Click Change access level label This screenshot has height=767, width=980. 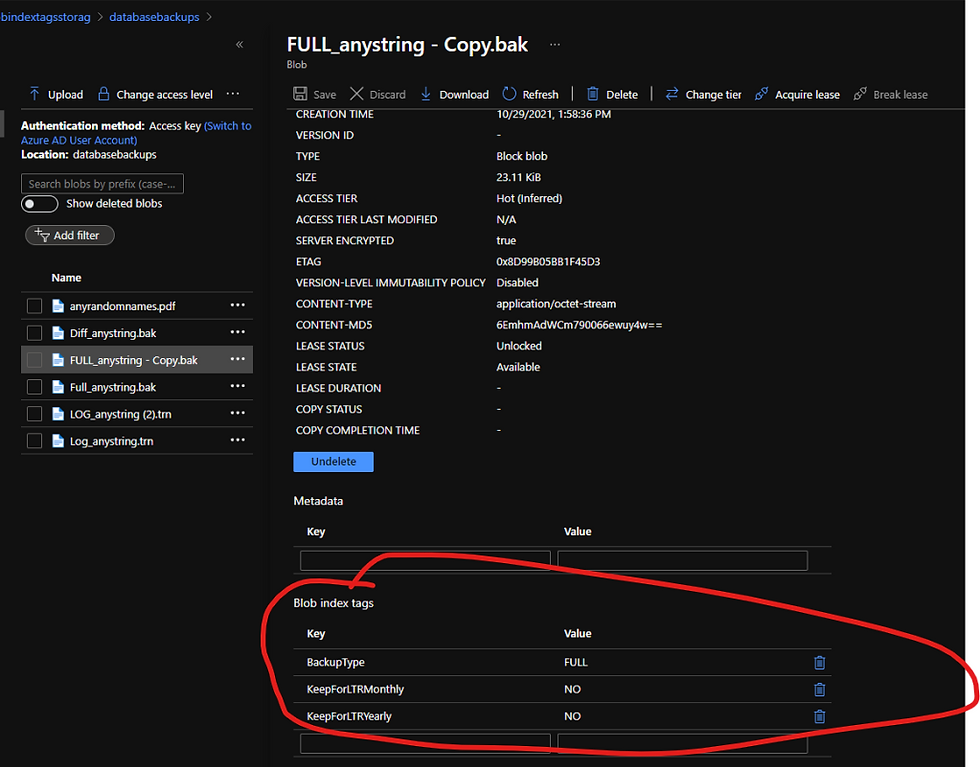pyautogui.click(x=164, y=94)
